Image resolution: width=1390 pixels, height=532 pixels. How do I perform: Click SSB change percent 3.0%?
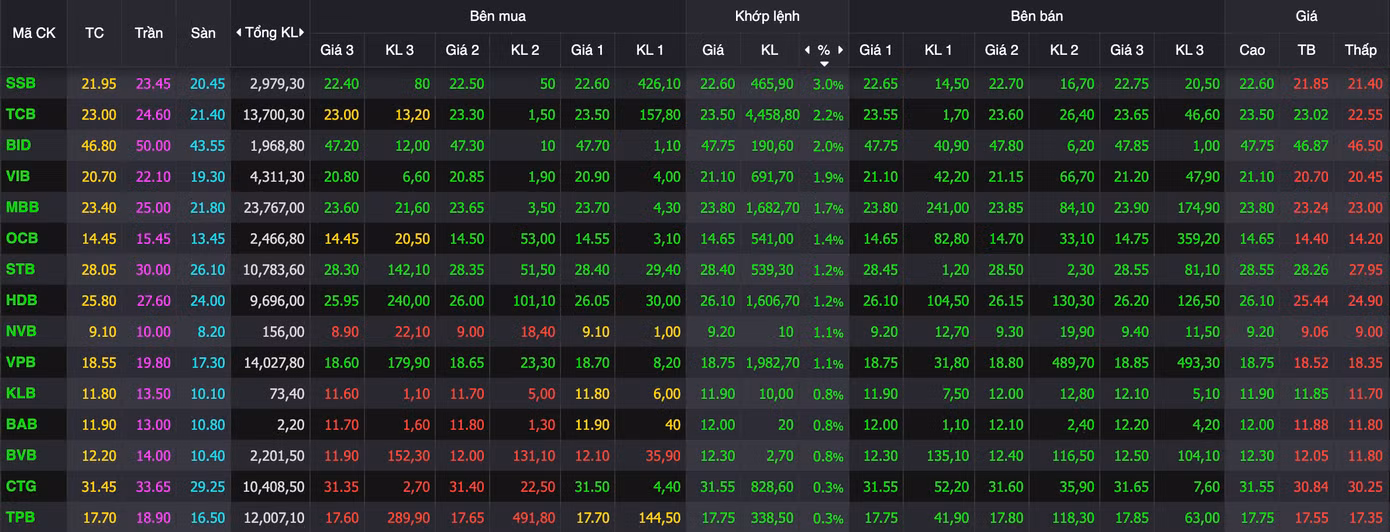coord(828,84)
